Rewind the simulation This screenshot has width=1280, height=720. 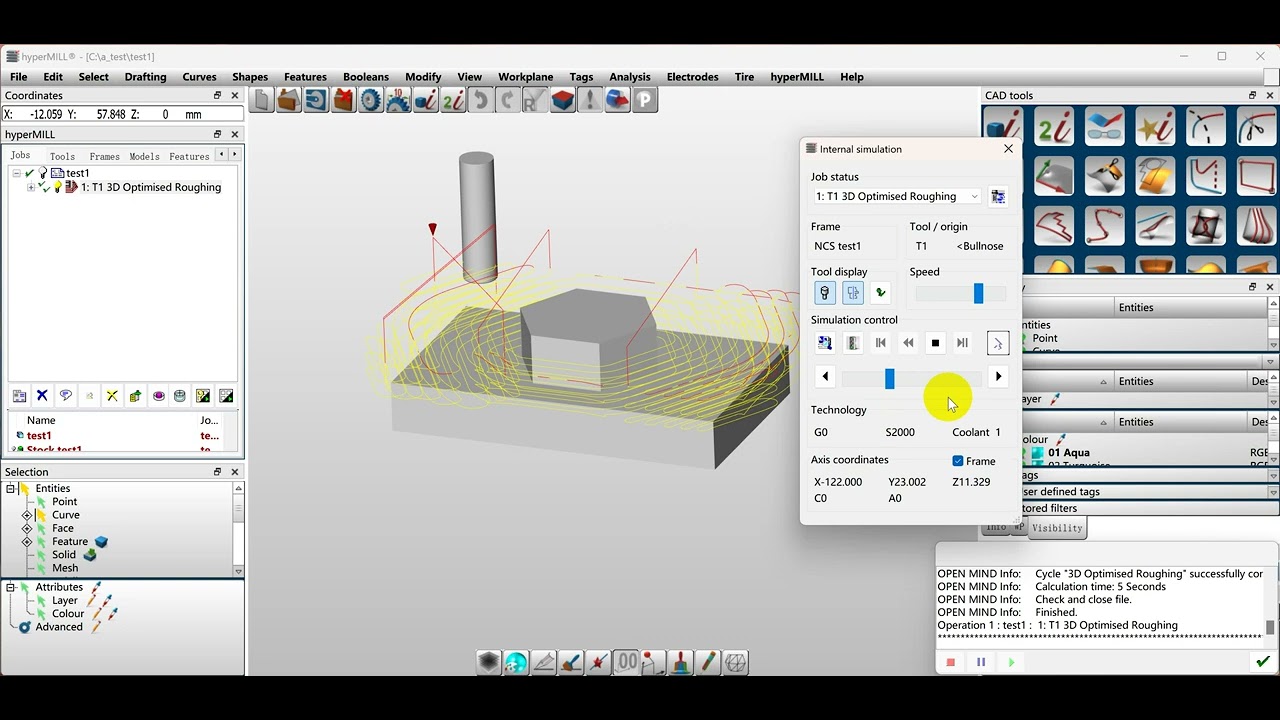(908, 343)
